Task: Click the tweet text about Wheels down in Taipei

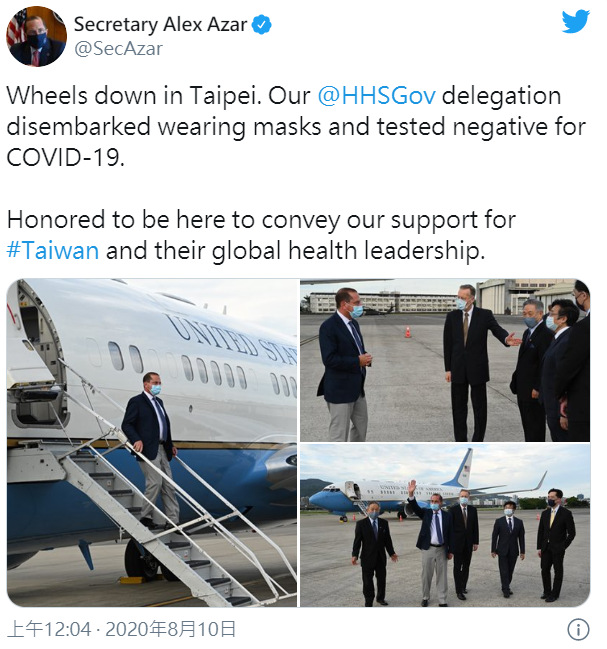Action: point(296,127)
